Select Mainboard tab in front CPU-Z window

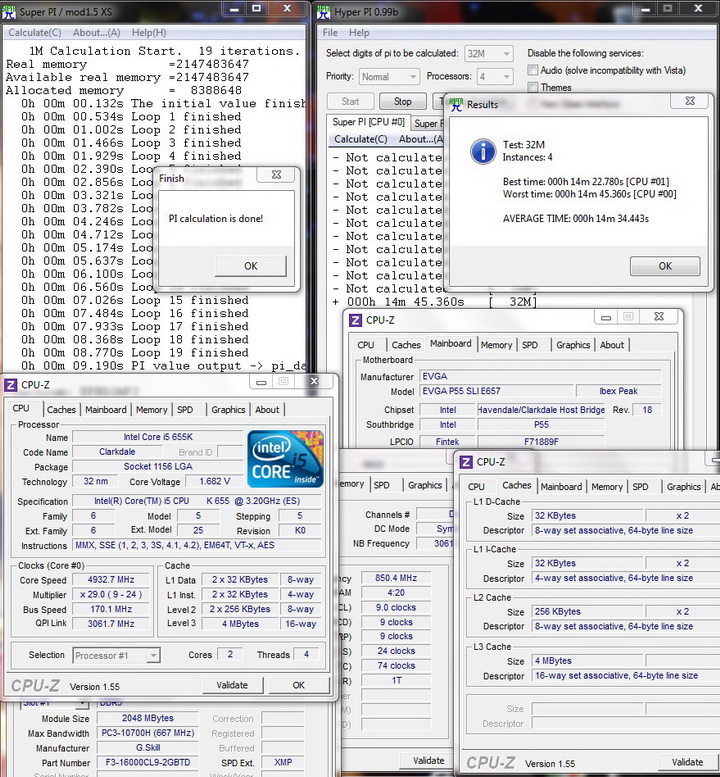point(106,410)
